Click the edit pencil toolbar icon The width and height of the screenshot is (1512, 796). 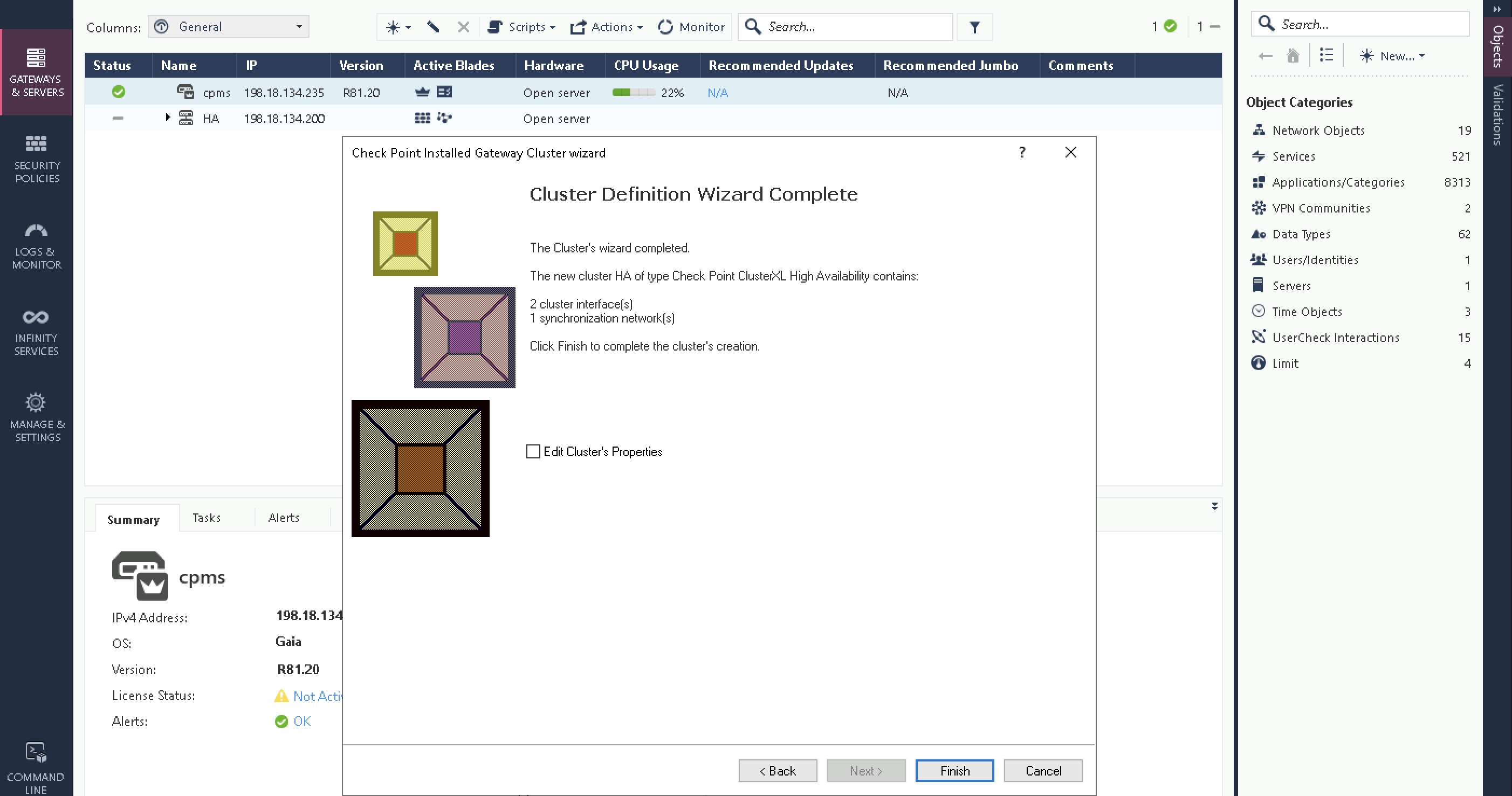click(433, 27)
